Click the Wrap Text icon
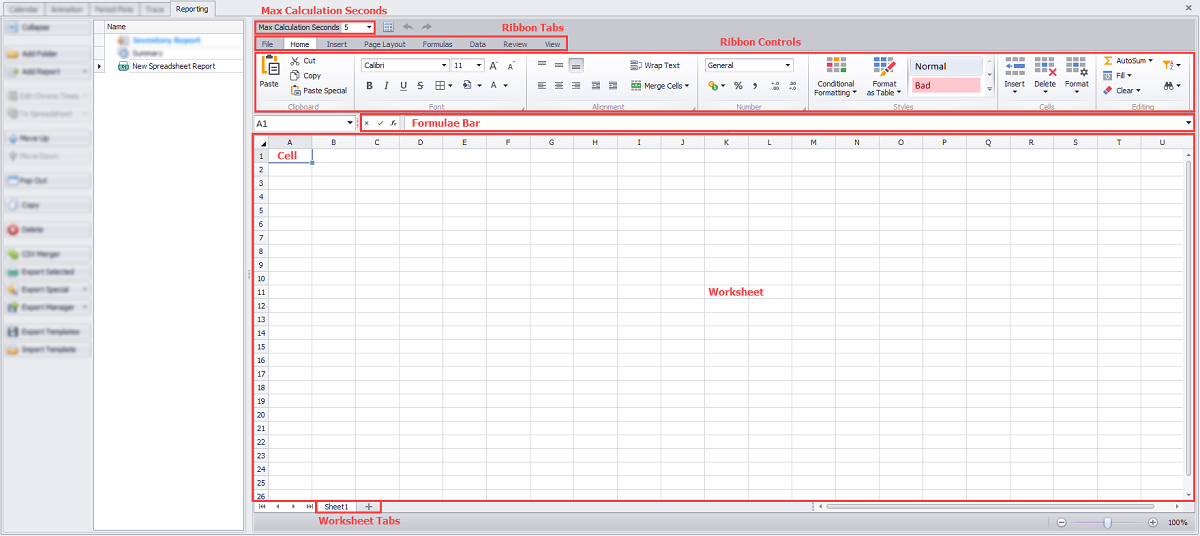 coord(636,65)
